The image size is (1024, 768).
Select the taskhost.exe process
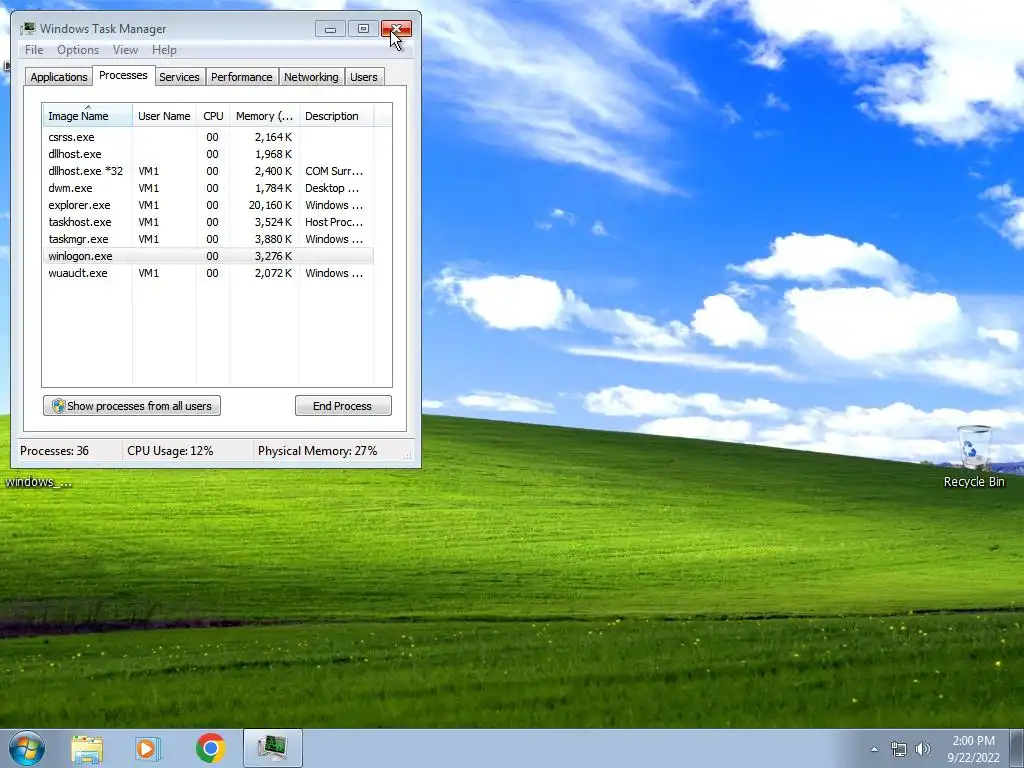point(208,222)
